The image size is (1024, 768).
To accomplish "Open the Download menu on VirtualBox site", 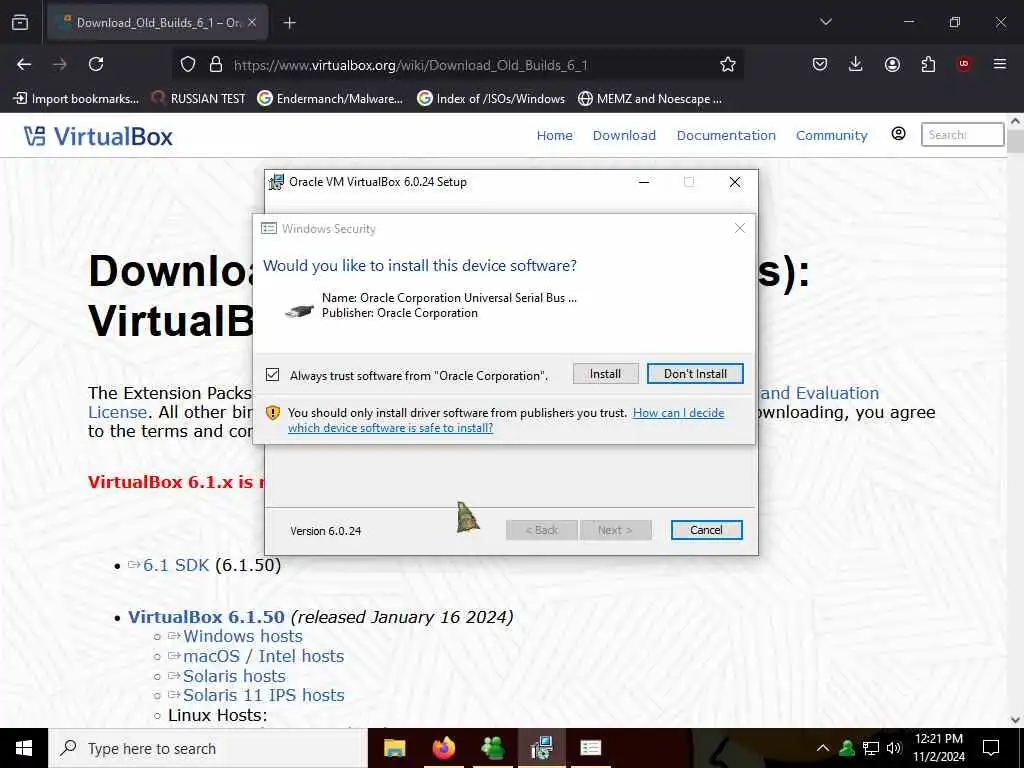I will (624, 135).
